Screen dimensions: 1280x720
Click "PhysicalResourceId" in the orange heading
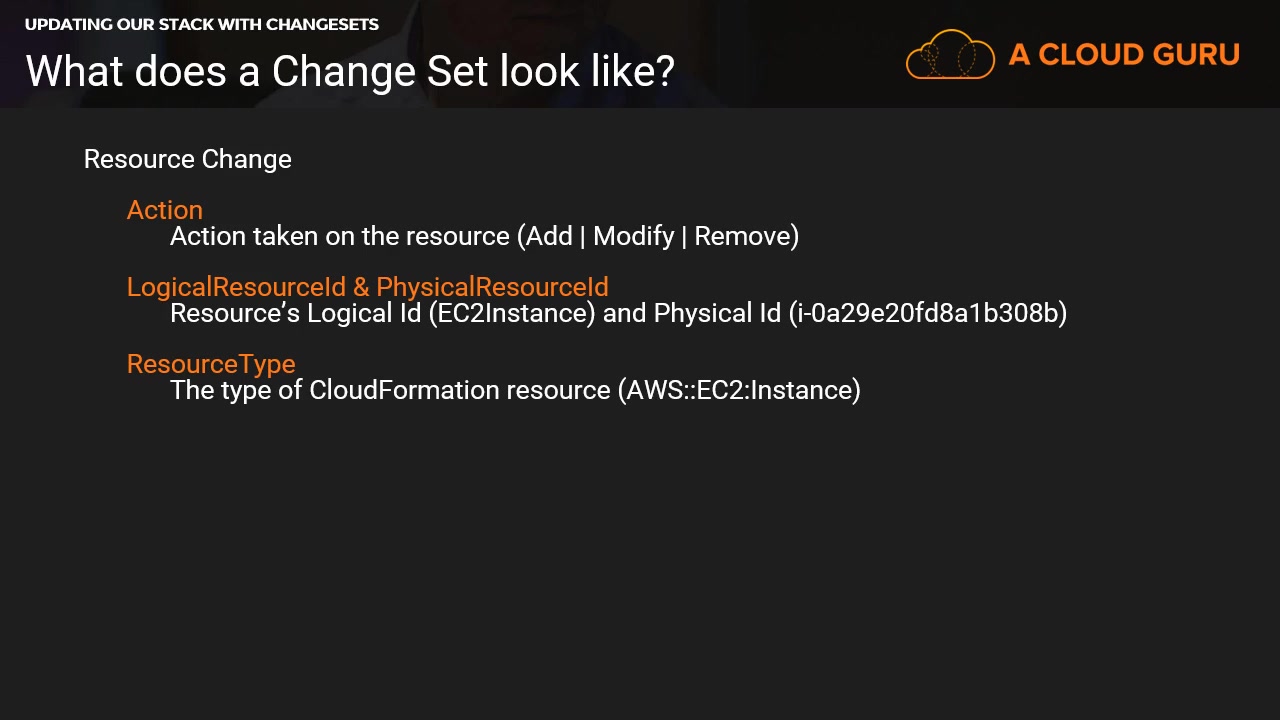[492, 287]
